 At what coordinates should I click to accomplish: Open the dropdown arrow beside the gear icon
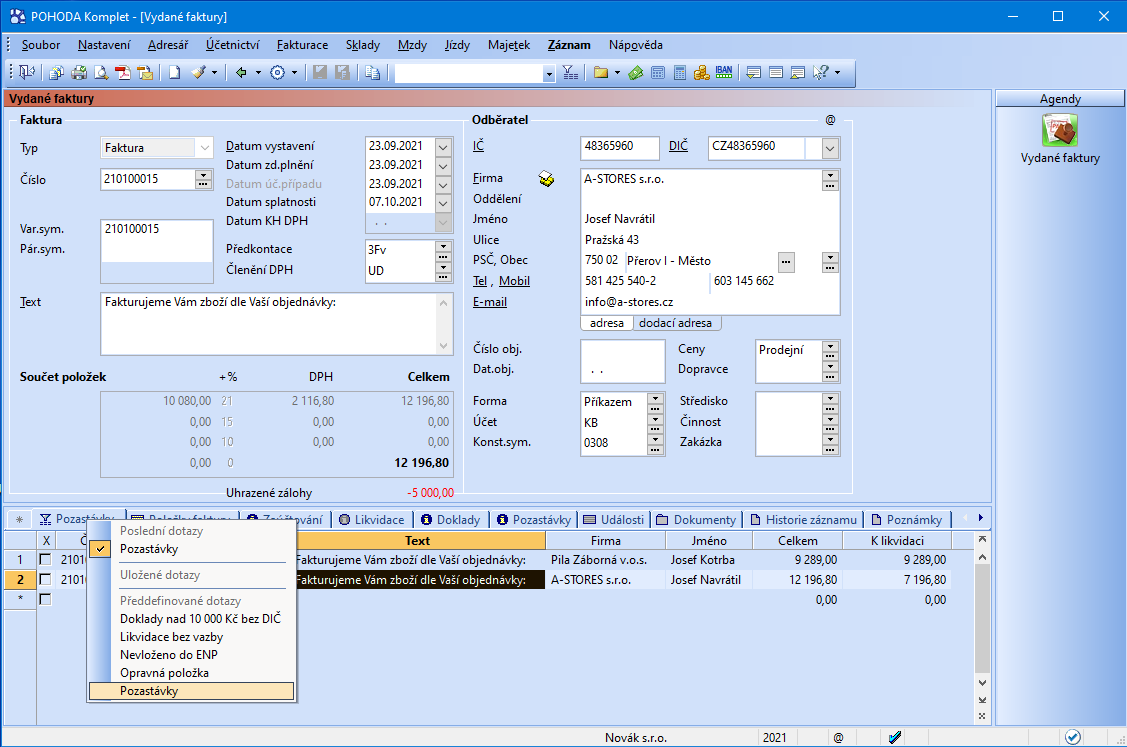click(x=294, y=72)
